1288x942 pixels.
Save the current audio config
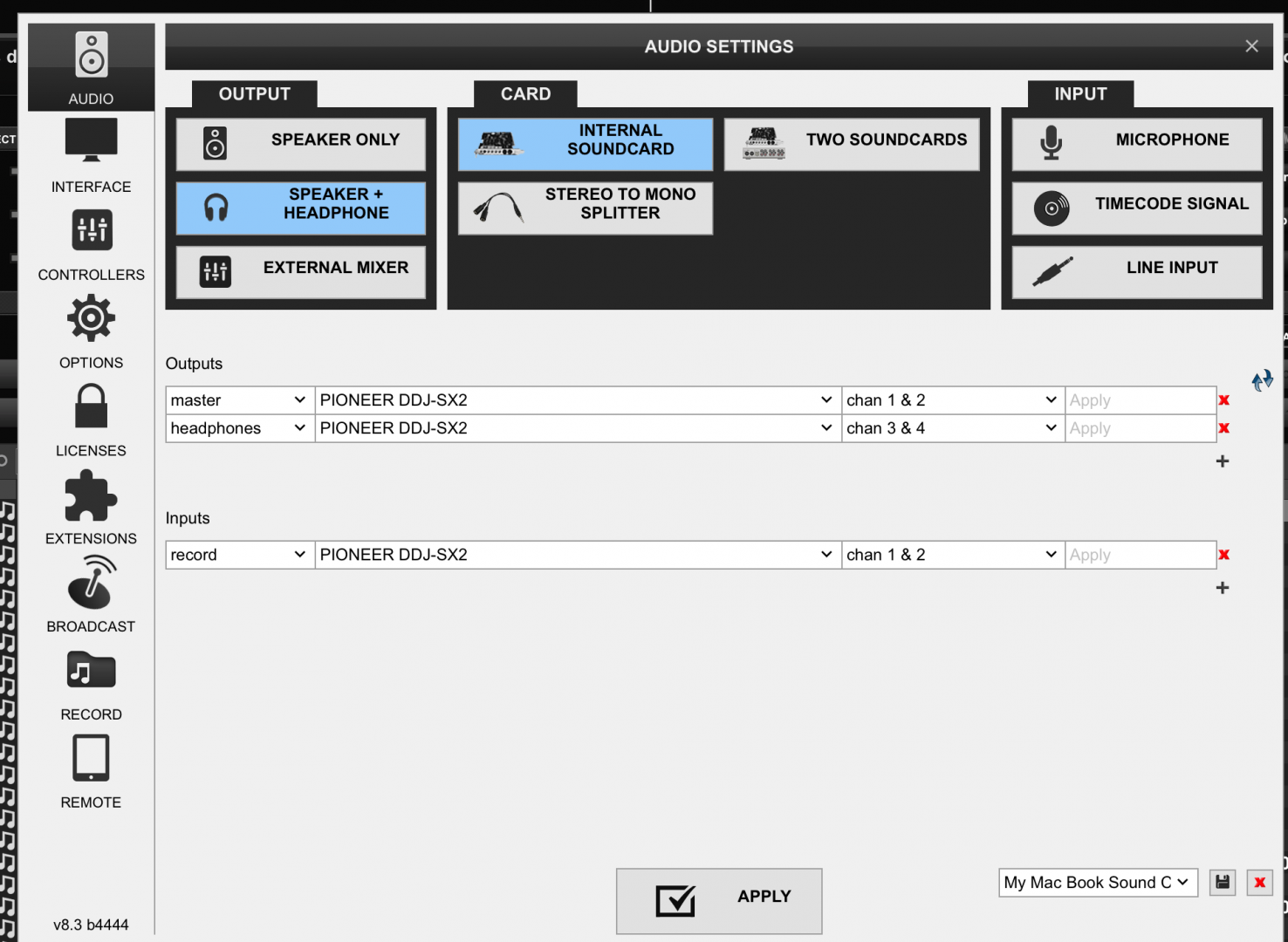click(x=1223, y=883)
